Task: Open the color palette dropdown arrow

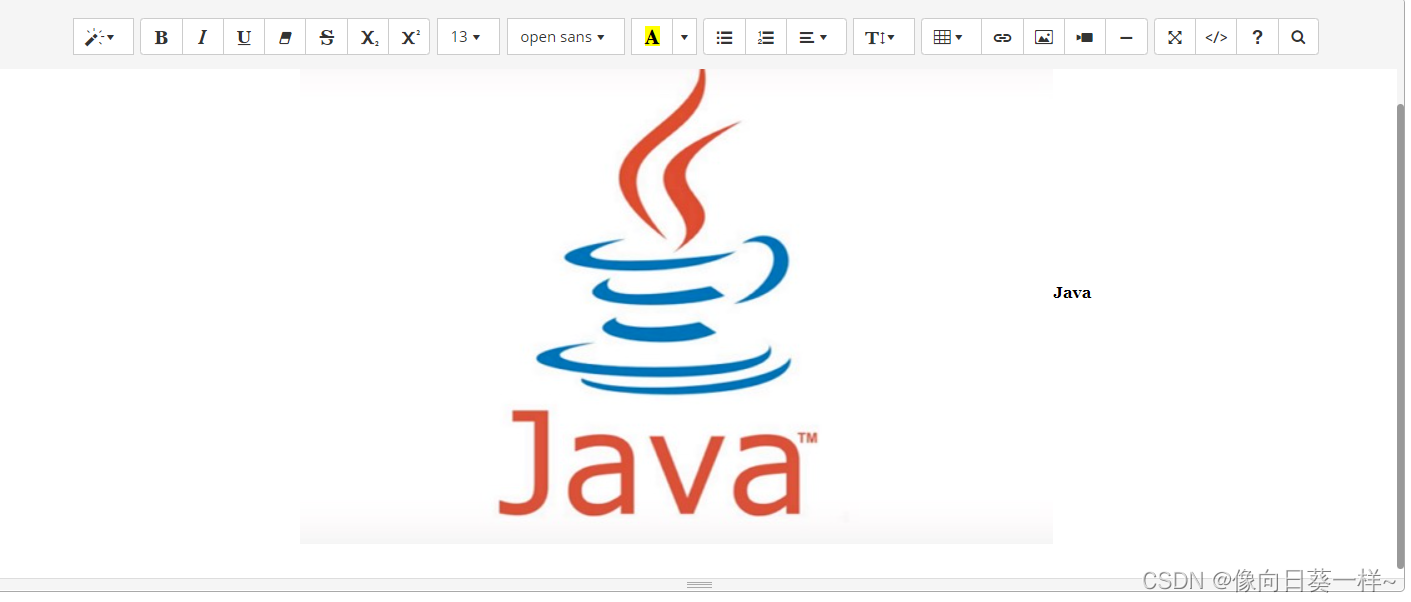Action: tap(684, 37)
